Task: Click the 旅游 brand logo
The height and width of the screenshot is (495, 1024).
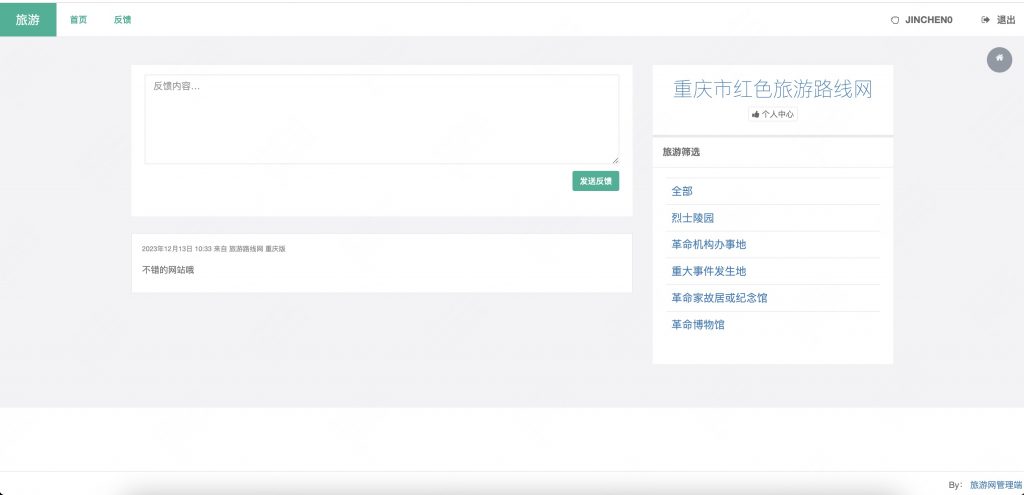Action: coord(28,19)
